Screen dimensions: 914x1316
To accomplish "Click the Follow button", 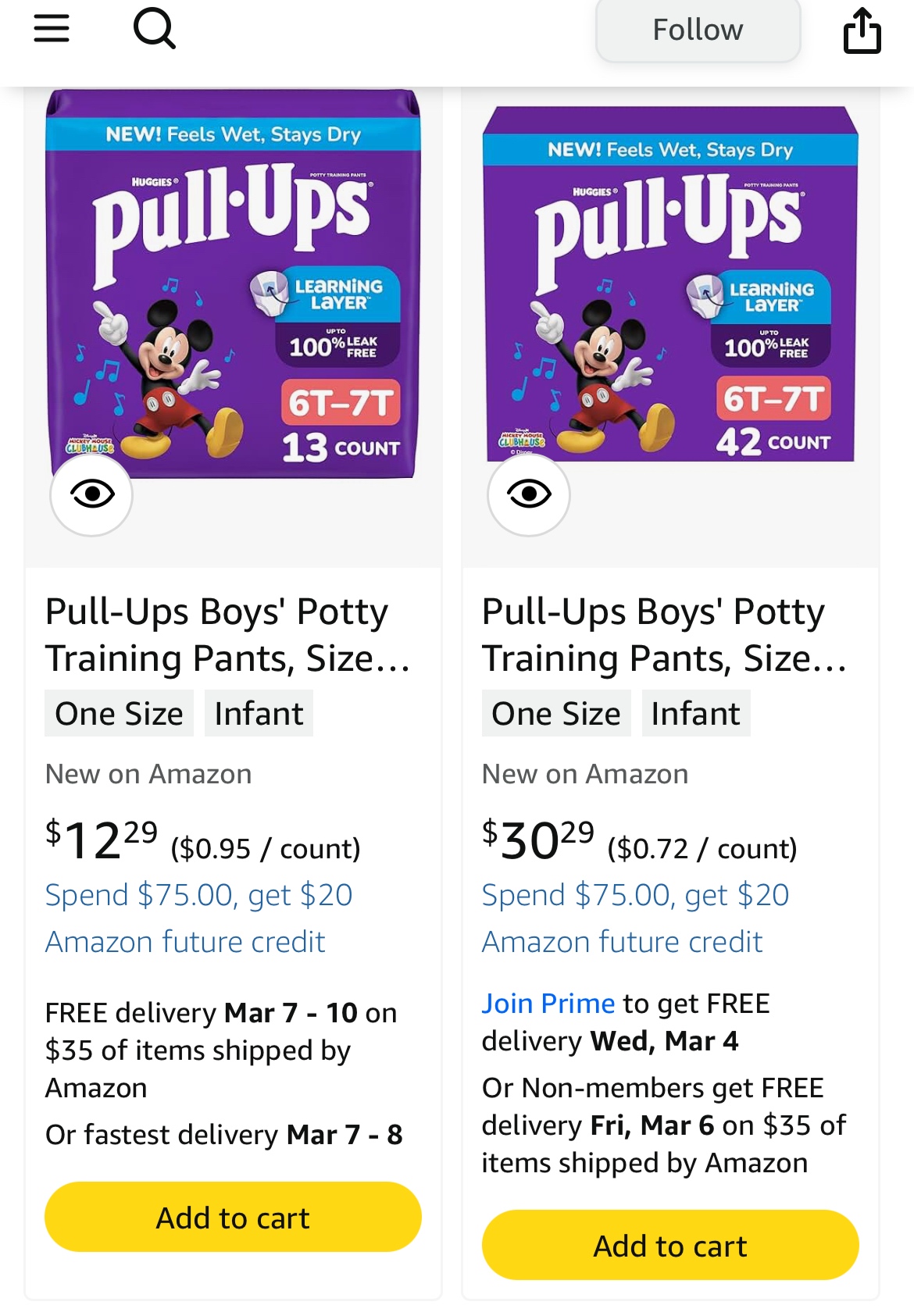I will pos(698,30).
